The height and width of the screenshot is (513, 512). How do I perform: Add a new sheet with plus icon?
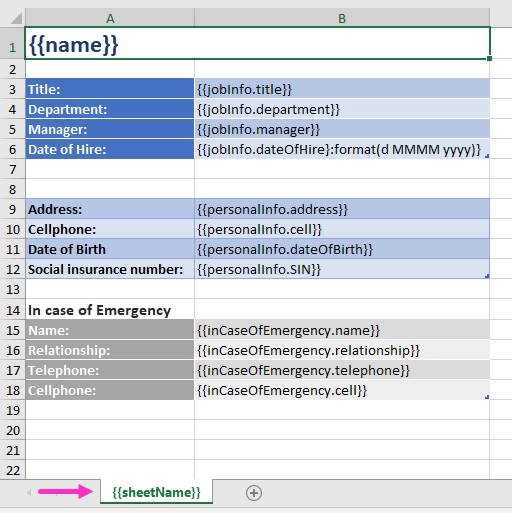[x=254, y=493]
